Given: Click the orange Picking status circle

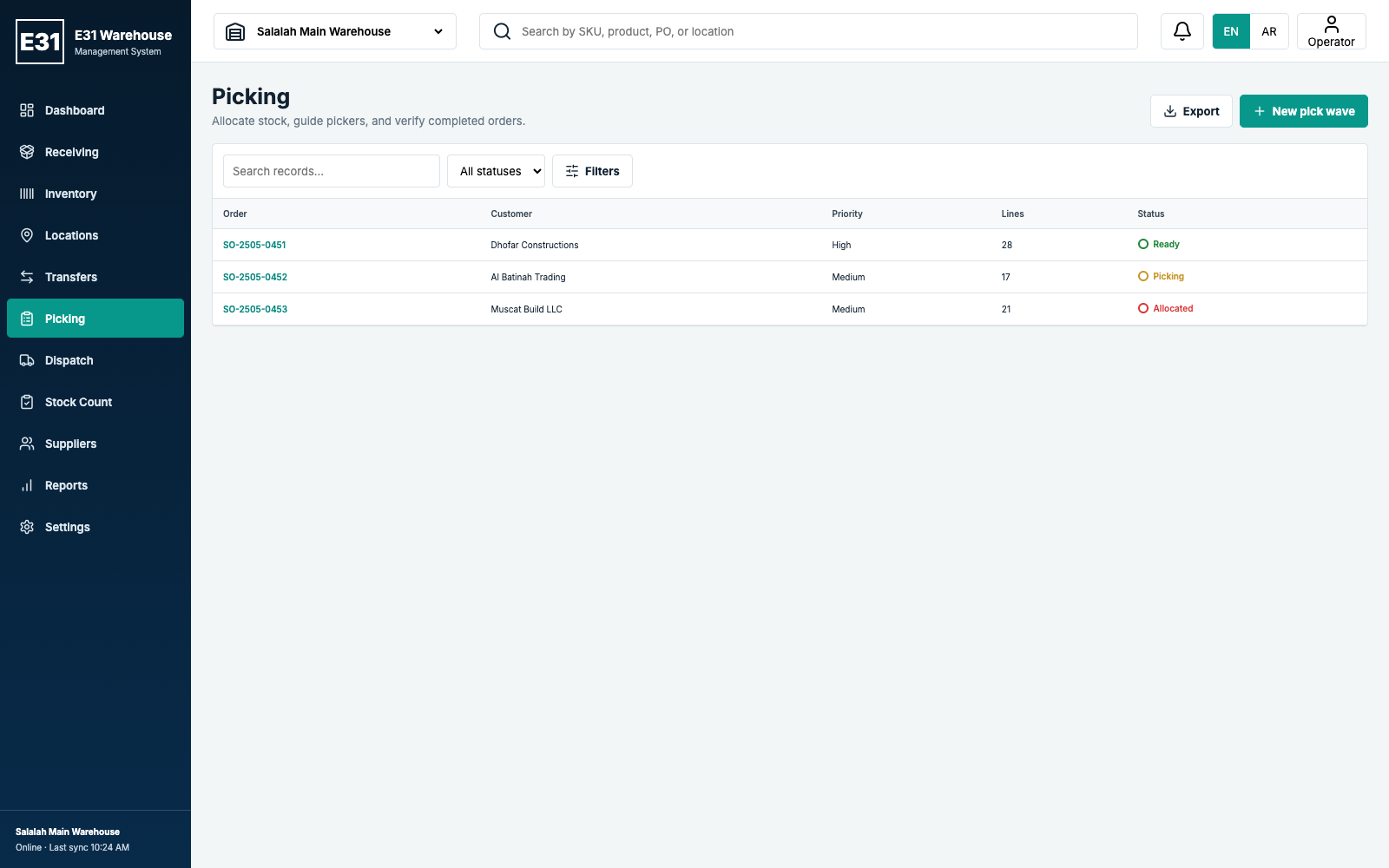Looking at the screenshot, I should point(1143,276).
